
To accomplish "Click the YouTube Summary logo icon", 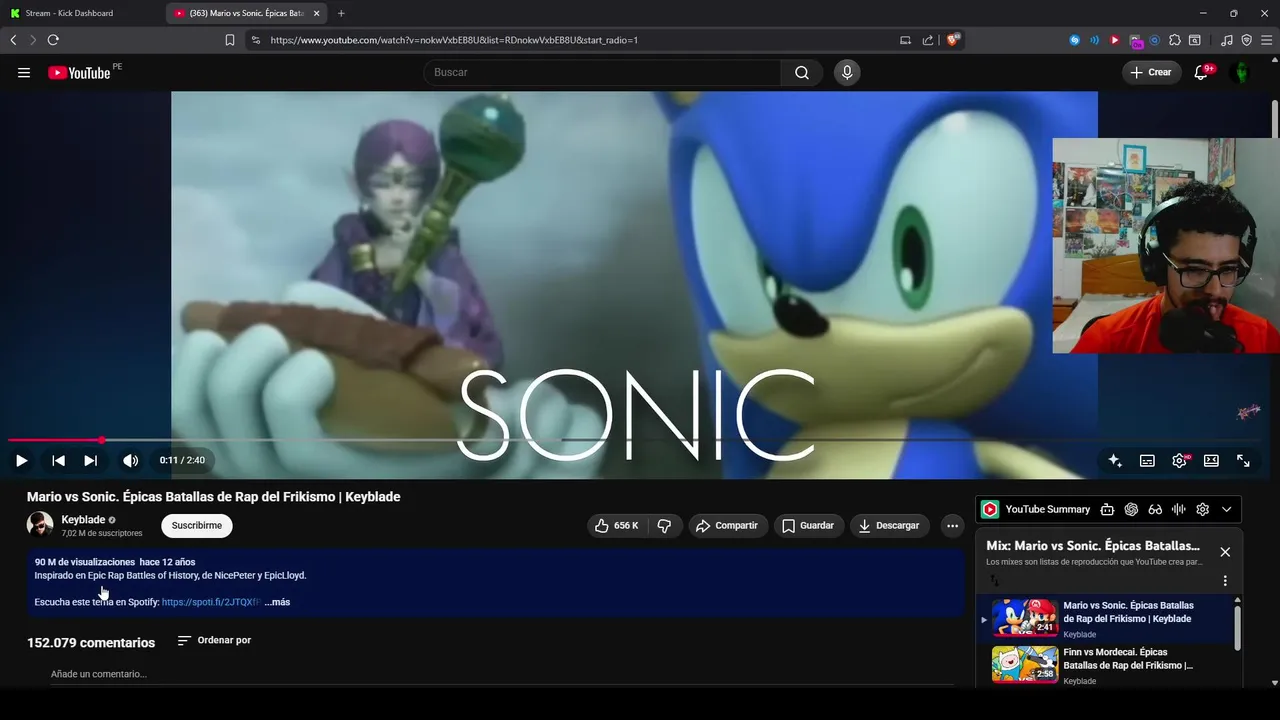I will tap(990, 509).
